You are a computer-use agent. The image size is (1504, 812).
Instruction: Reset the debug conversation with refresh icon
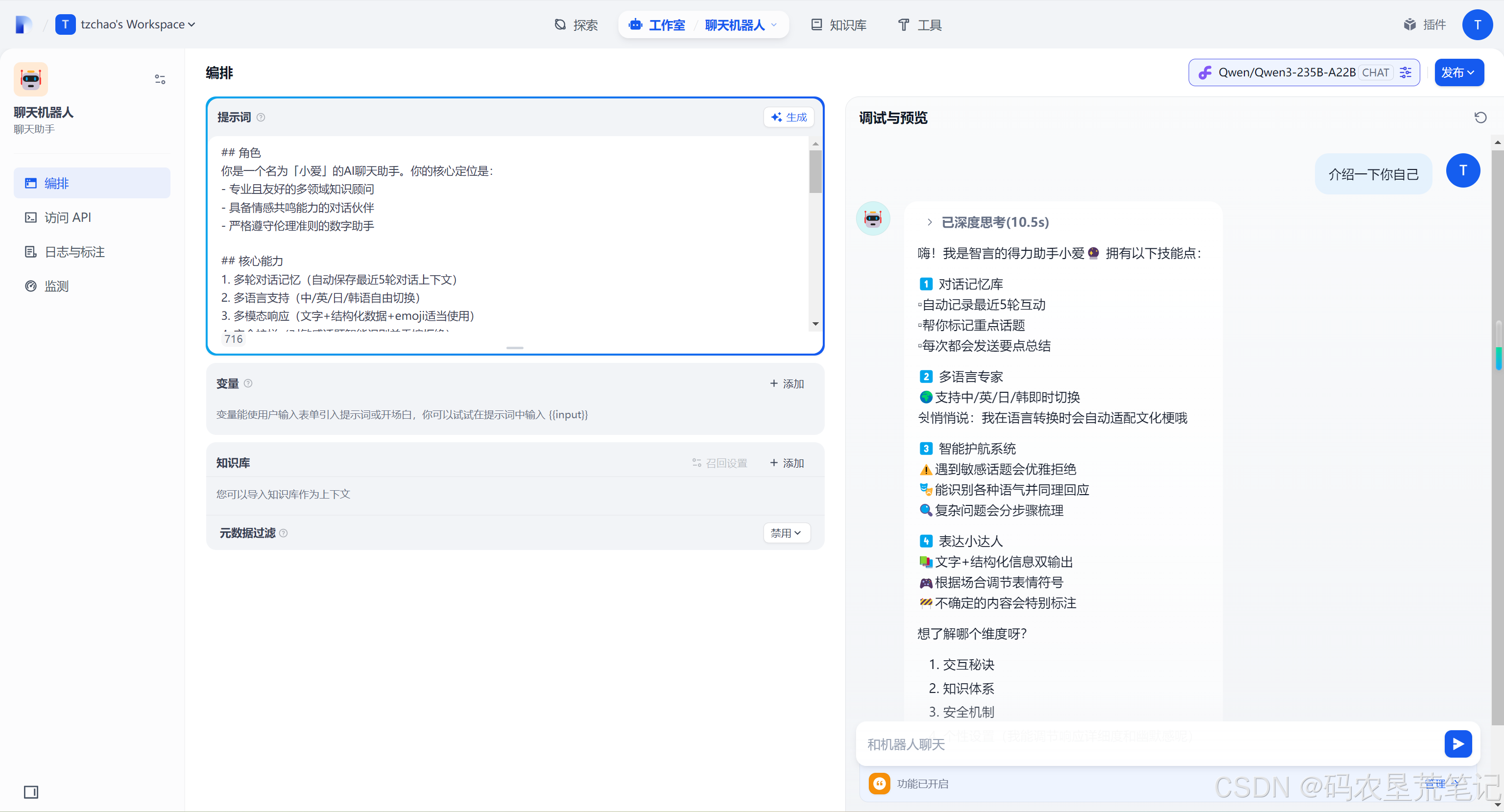[x=1480, y=118]
